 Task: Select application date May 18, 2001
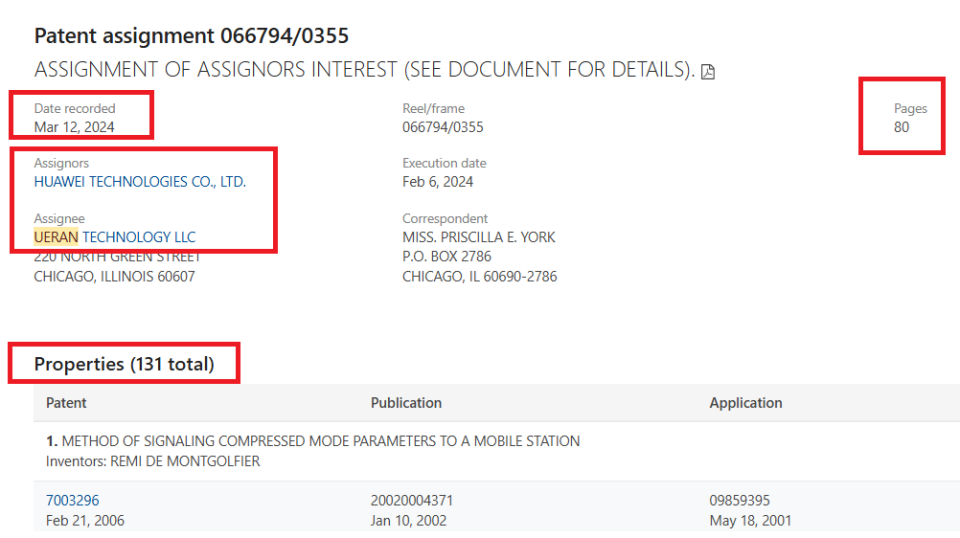click(x=751, y=521)
